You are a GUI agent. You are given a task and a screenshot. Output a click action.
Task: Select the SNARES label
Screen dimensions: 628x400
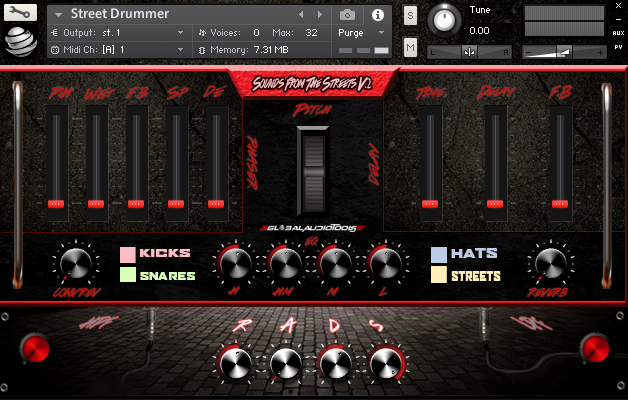click(x=167, y=275)
